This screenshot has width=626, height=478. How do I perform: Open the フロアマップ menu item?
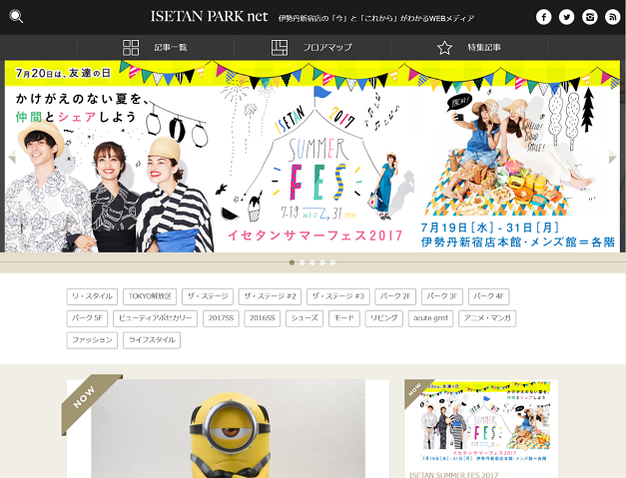327,48
